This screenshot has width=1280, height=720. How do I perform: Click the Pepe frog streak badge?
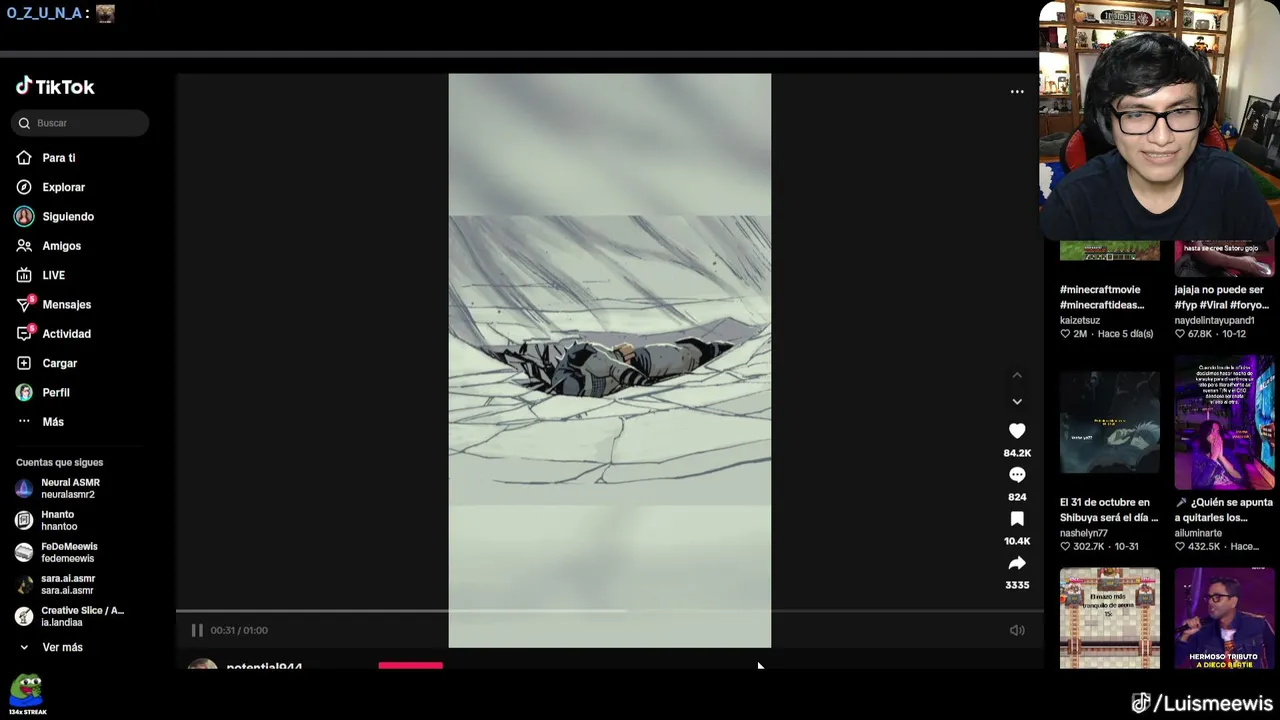(x=26, y=695)
